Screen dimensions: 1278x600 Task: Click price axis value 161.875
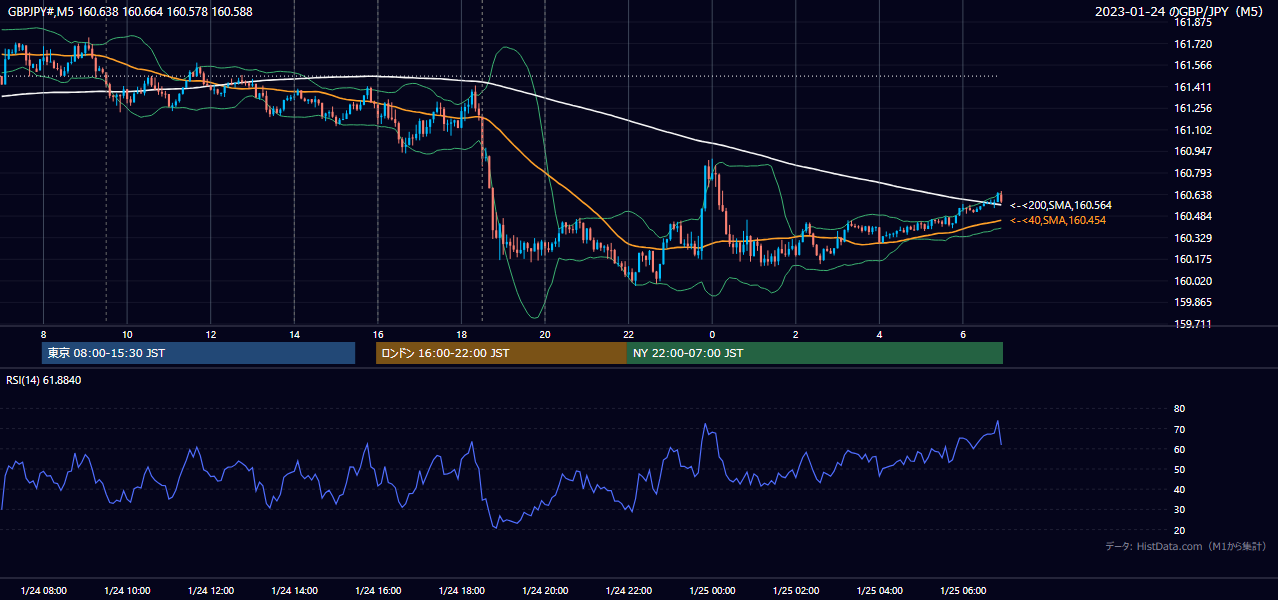1192,22
